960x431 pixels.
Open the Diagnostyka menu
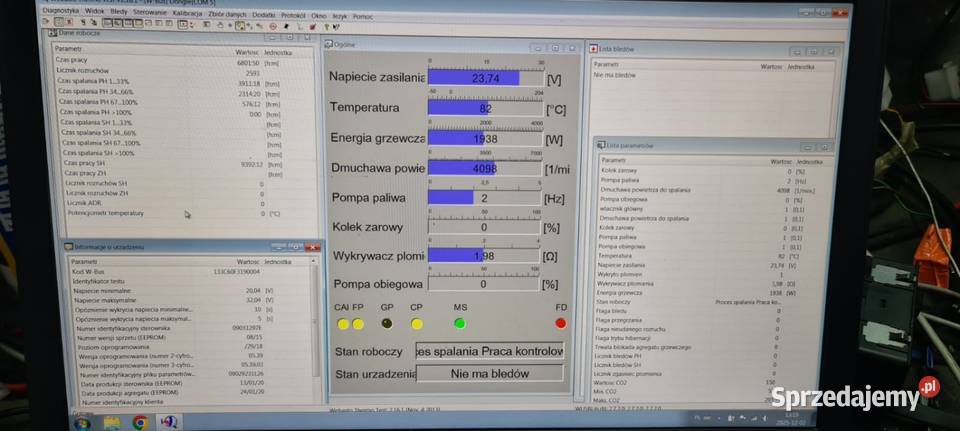(61, 11)
